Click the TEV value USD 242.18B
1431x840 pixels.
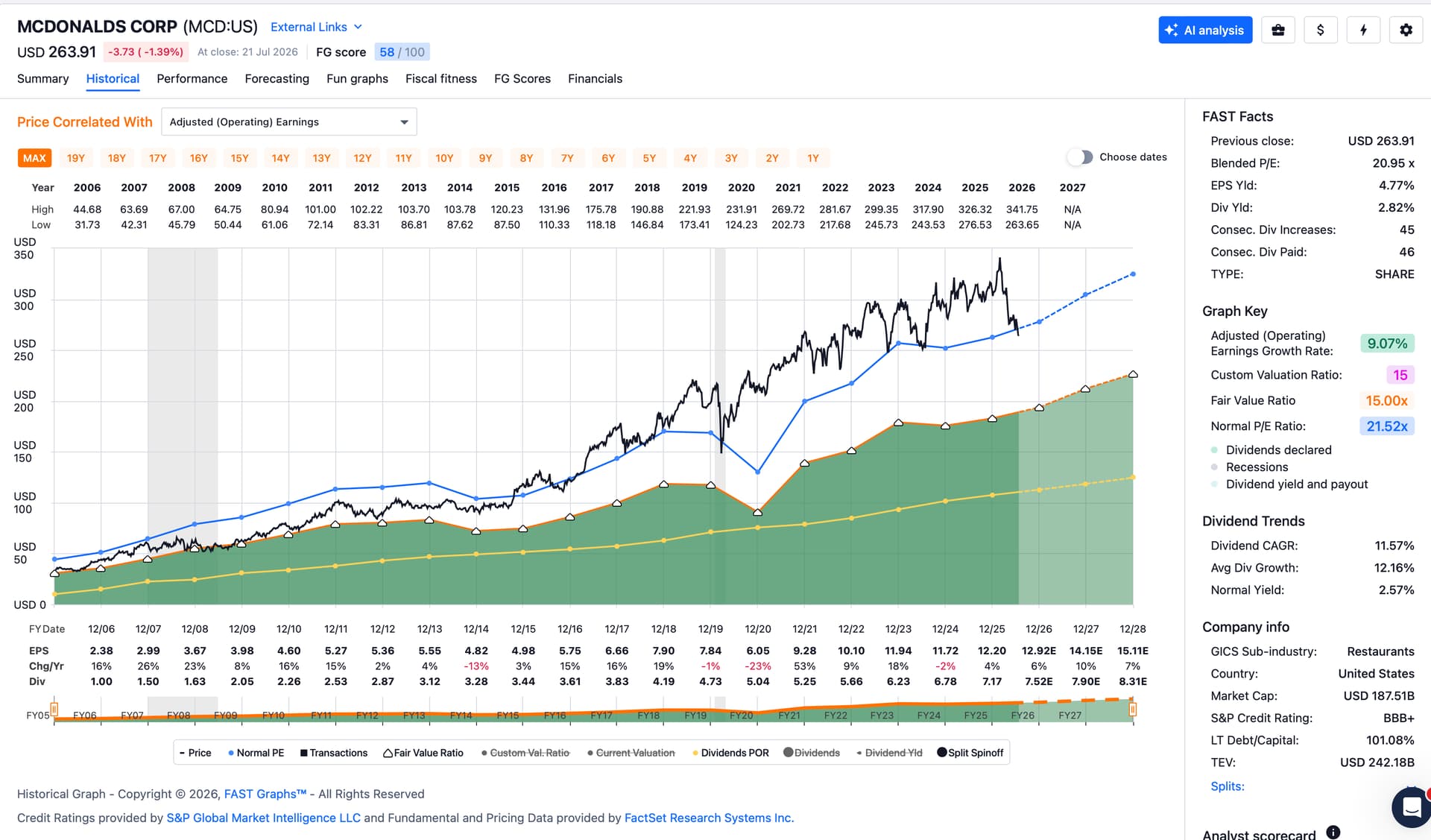[x=1377, y=762]
